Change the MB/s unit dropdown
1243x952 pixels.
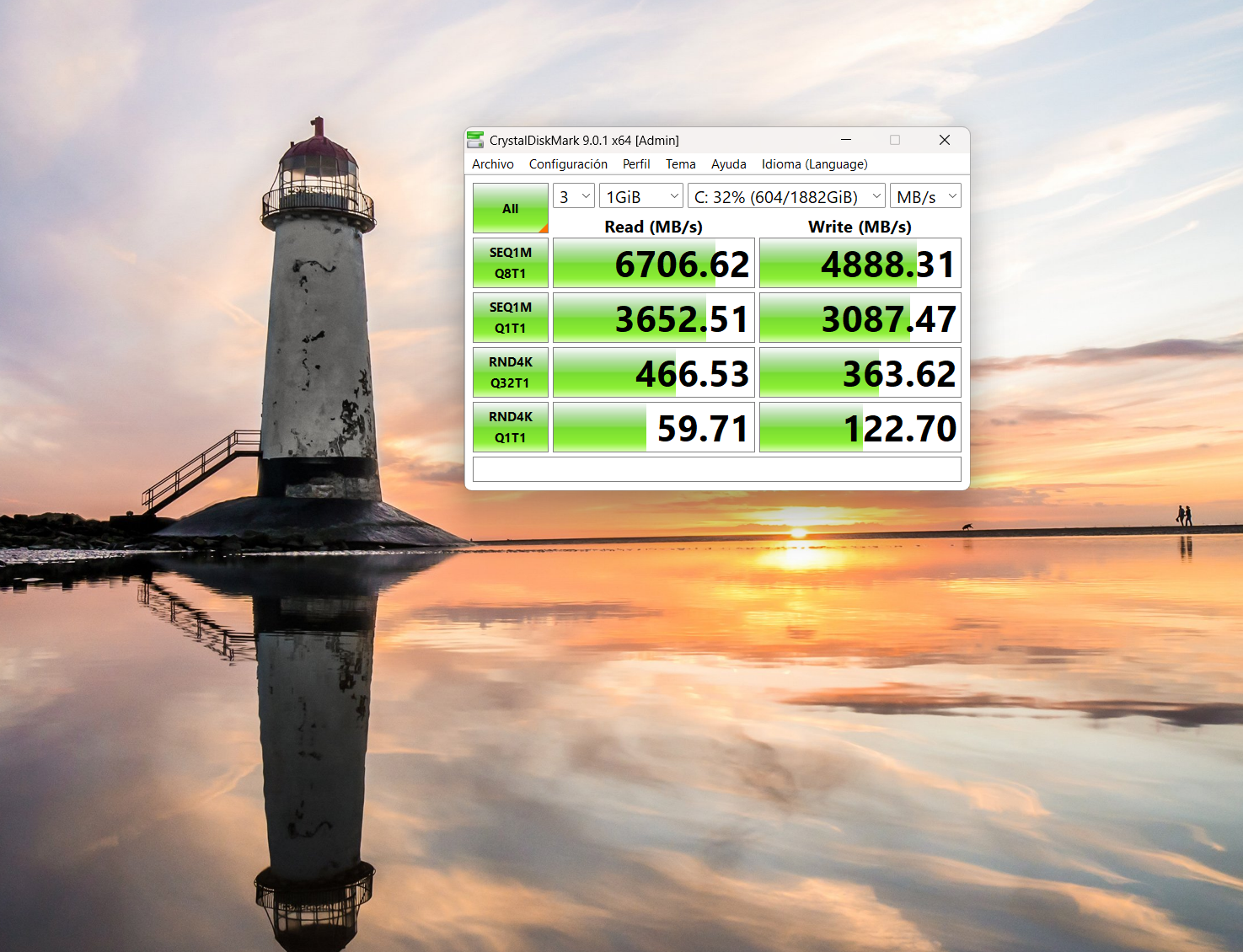925,196
